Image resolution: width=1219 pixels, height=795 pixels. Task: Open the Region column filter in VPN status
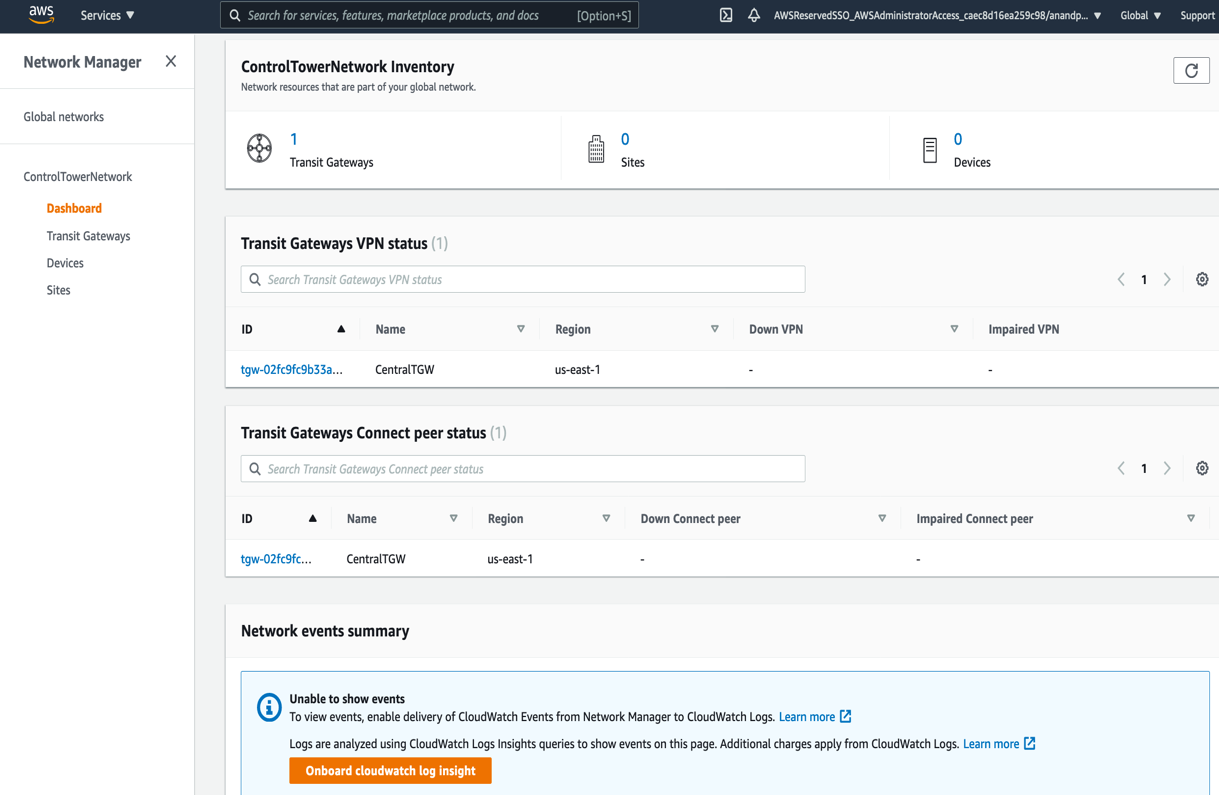tap(715, 328)
